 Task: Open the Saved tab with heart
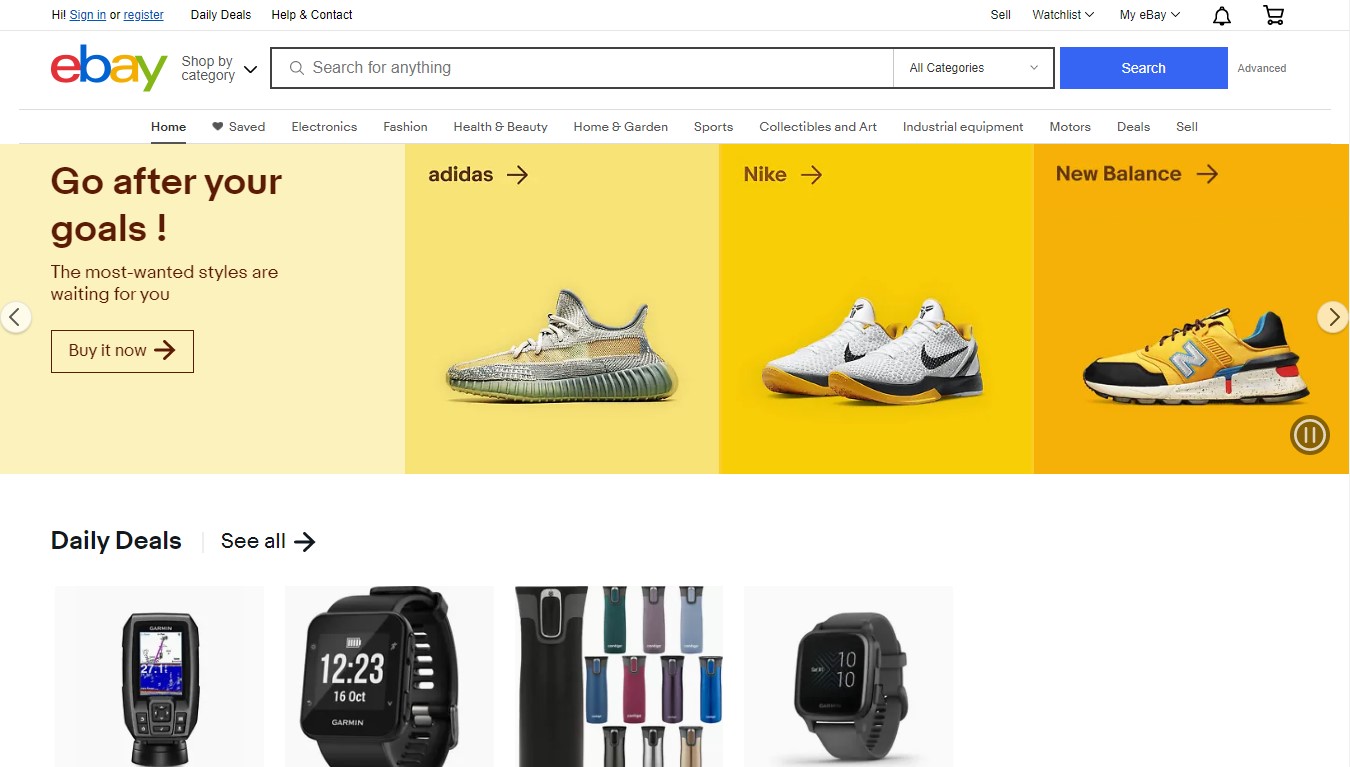coord(238,127)
